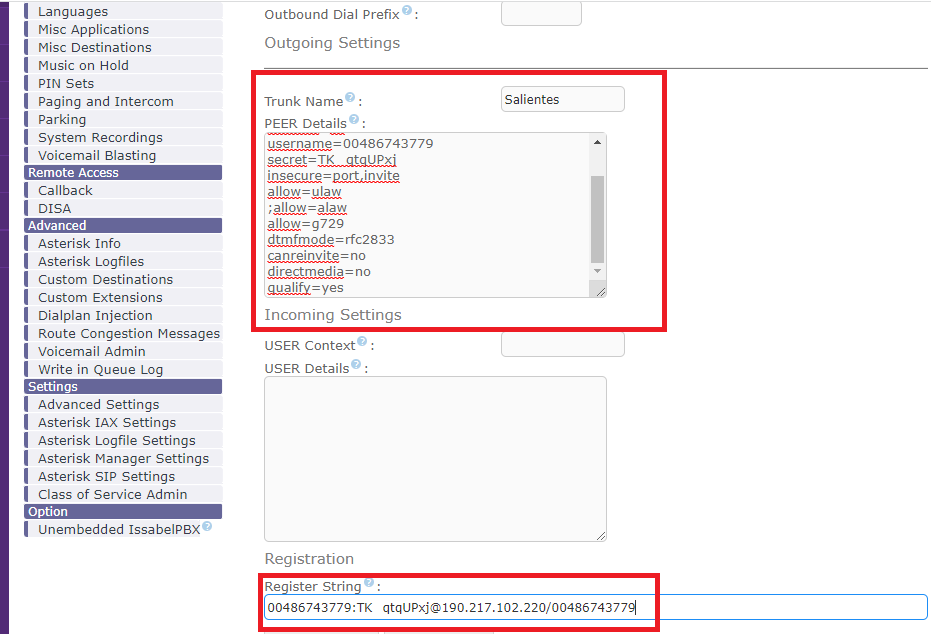
Task: Click help icon next to Trunk Name
Action: click(x=350, y=97)
